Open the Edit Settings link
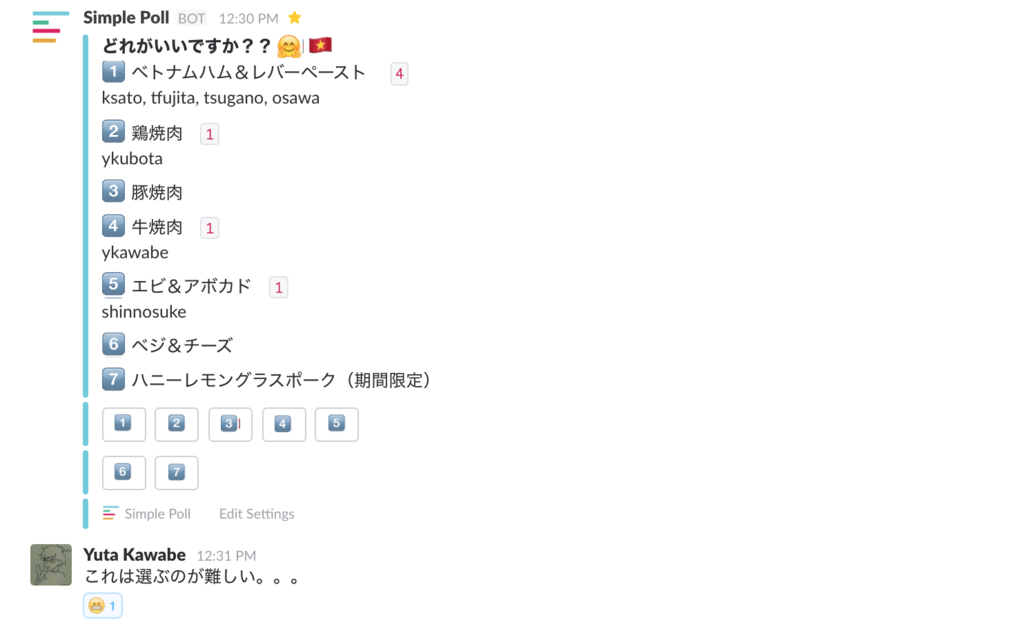 [x=257, y=514]
